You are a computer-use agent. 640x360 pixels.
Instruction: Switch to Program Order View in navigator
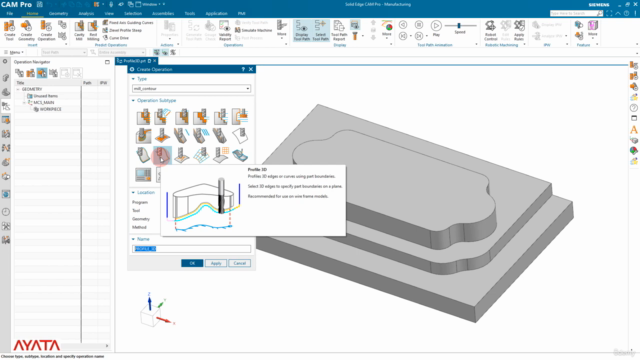point(19,73)
